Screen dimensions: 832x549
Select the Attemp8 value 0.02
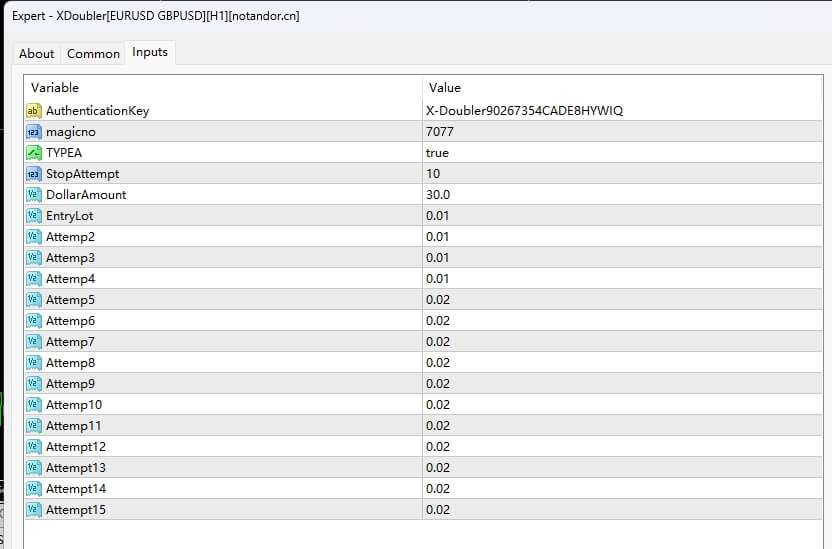tap(438, 363)
